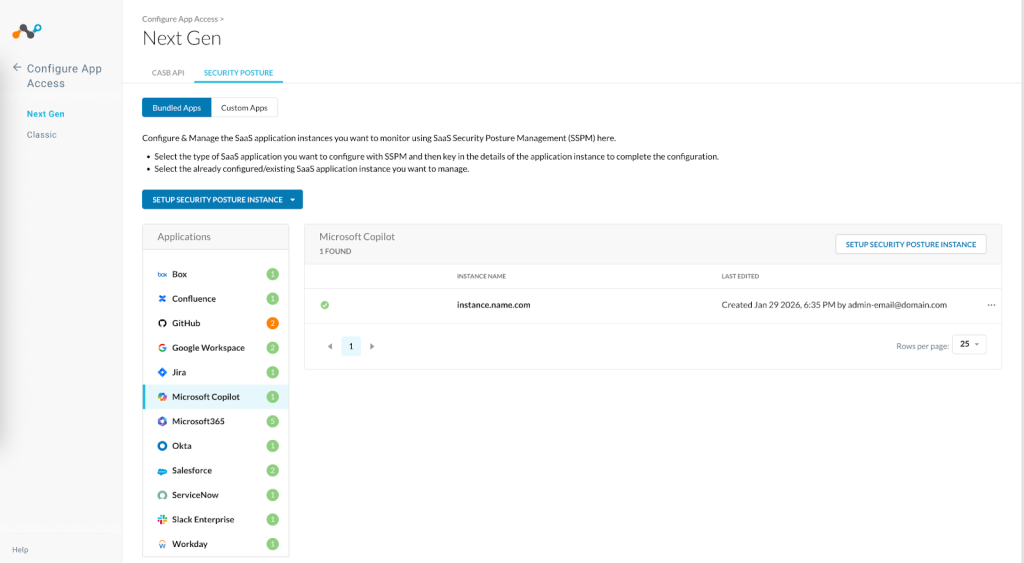Click the Created Jan 29 2026 last-edited text
This screenshot has width=1024, height=563.
pos(834,305)
